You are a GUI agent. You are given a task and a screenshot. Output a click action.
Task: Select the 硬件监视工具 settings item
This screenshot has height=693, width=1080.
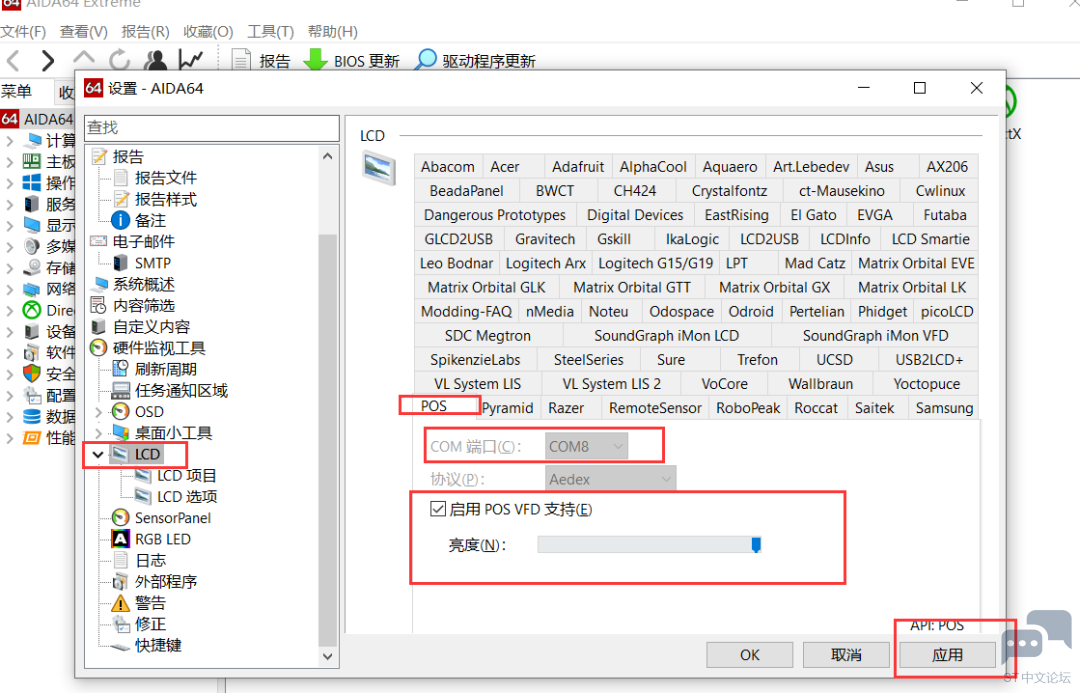[159, 348]
